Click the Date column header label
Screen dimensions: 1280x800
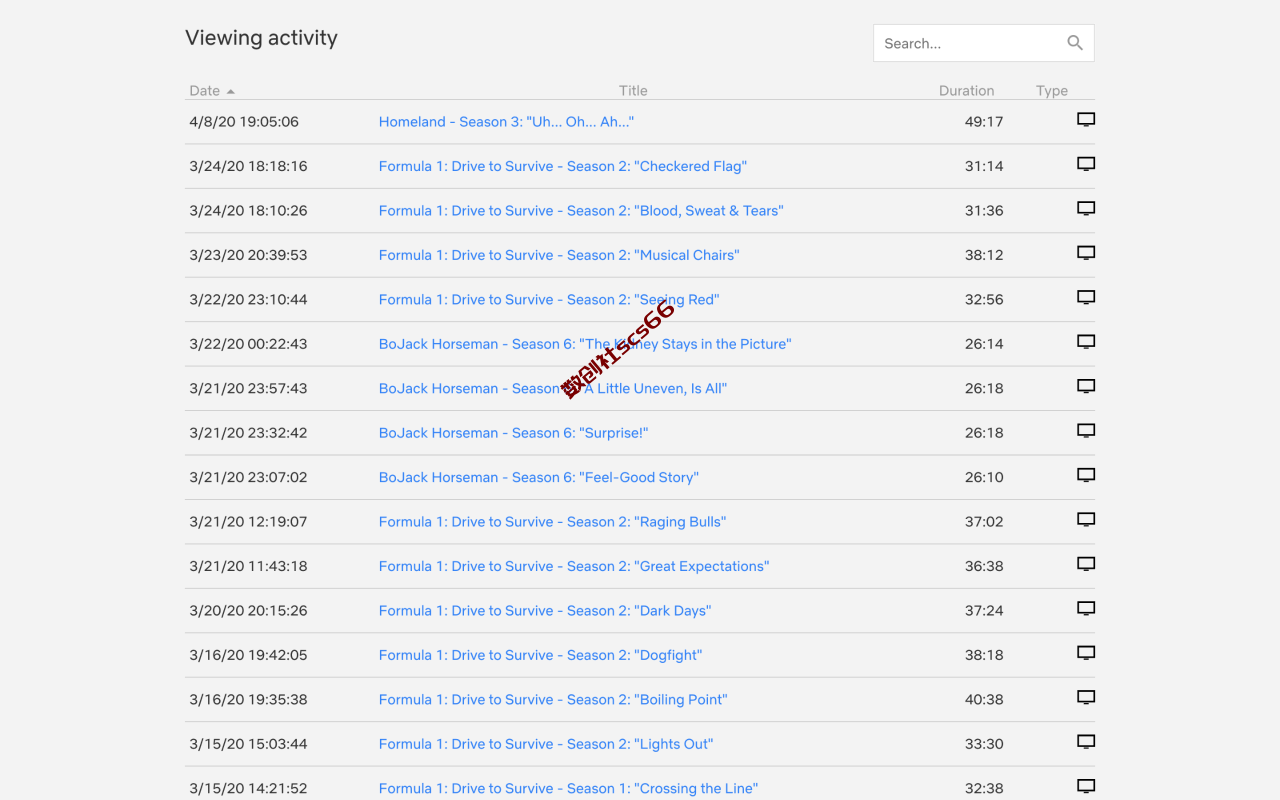click(x=204, y=91)
